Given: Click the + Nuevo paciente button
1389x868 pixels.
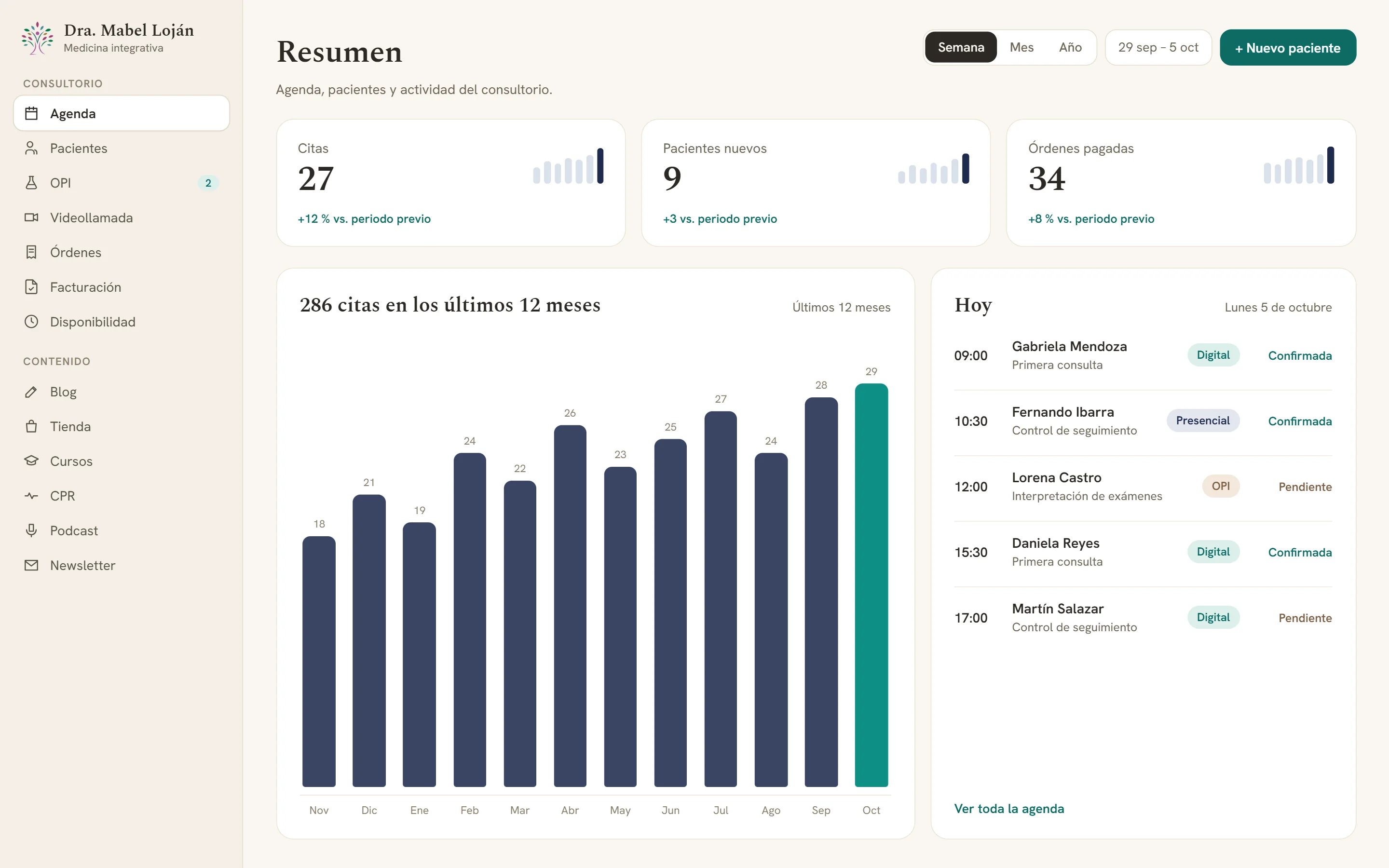Looking at the screenshot, I should (x=1287, y=48).
